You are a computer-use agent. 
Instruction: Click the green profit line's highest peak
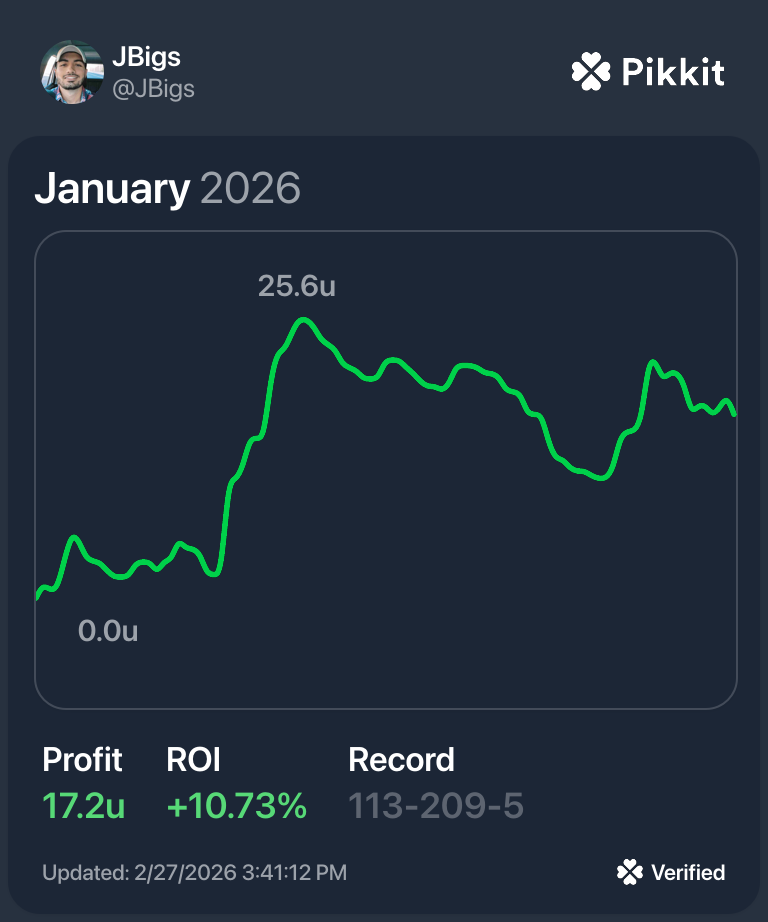303,320
